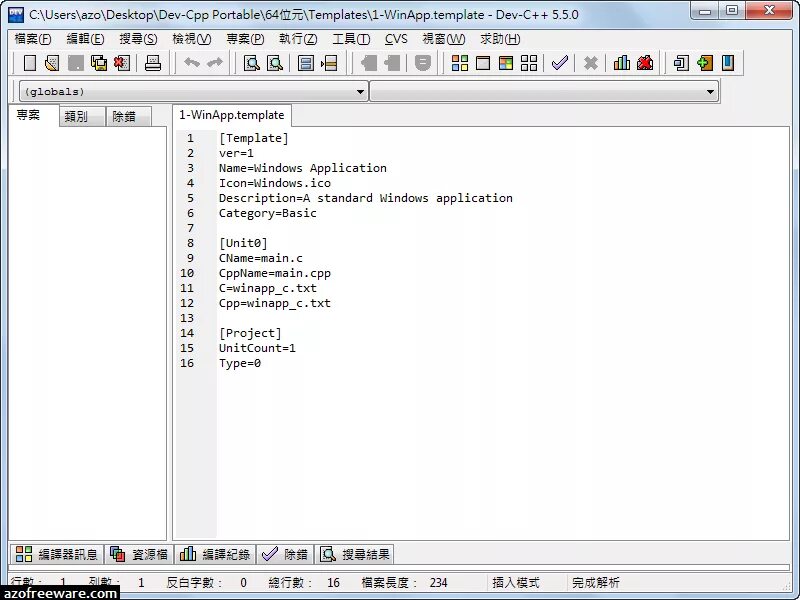Open the 檔案(F) menu
Screen dimensions: 800x600
[x=33, y=39]
